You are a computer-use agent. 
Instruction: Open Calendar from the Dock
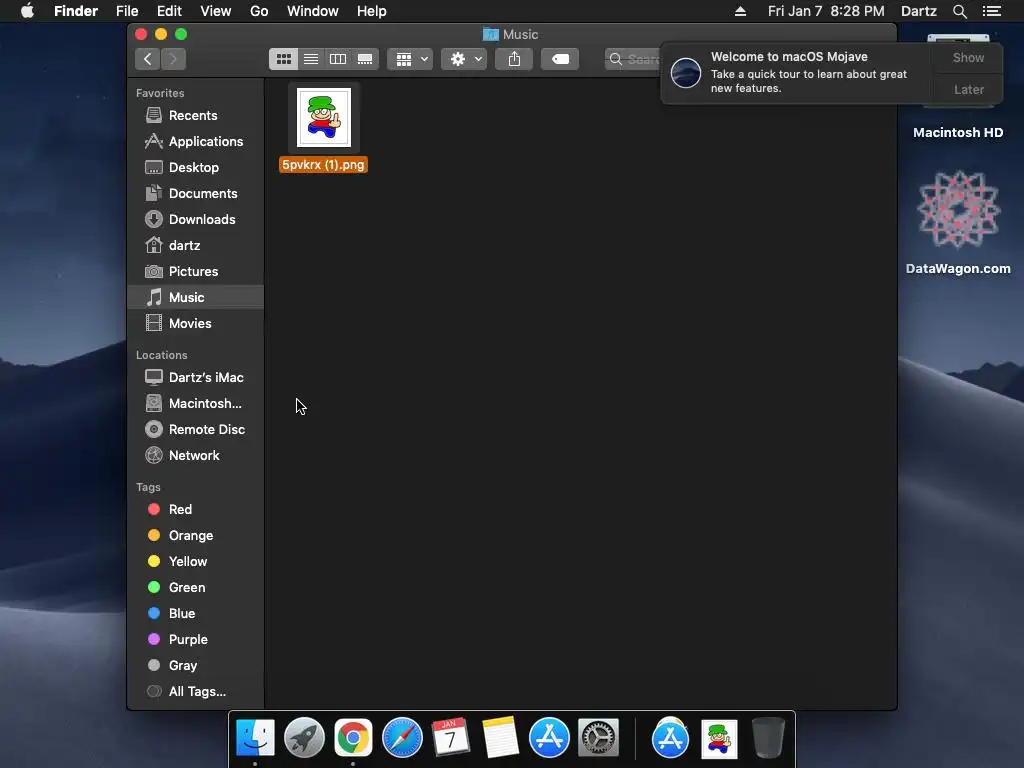pos(451,738)
